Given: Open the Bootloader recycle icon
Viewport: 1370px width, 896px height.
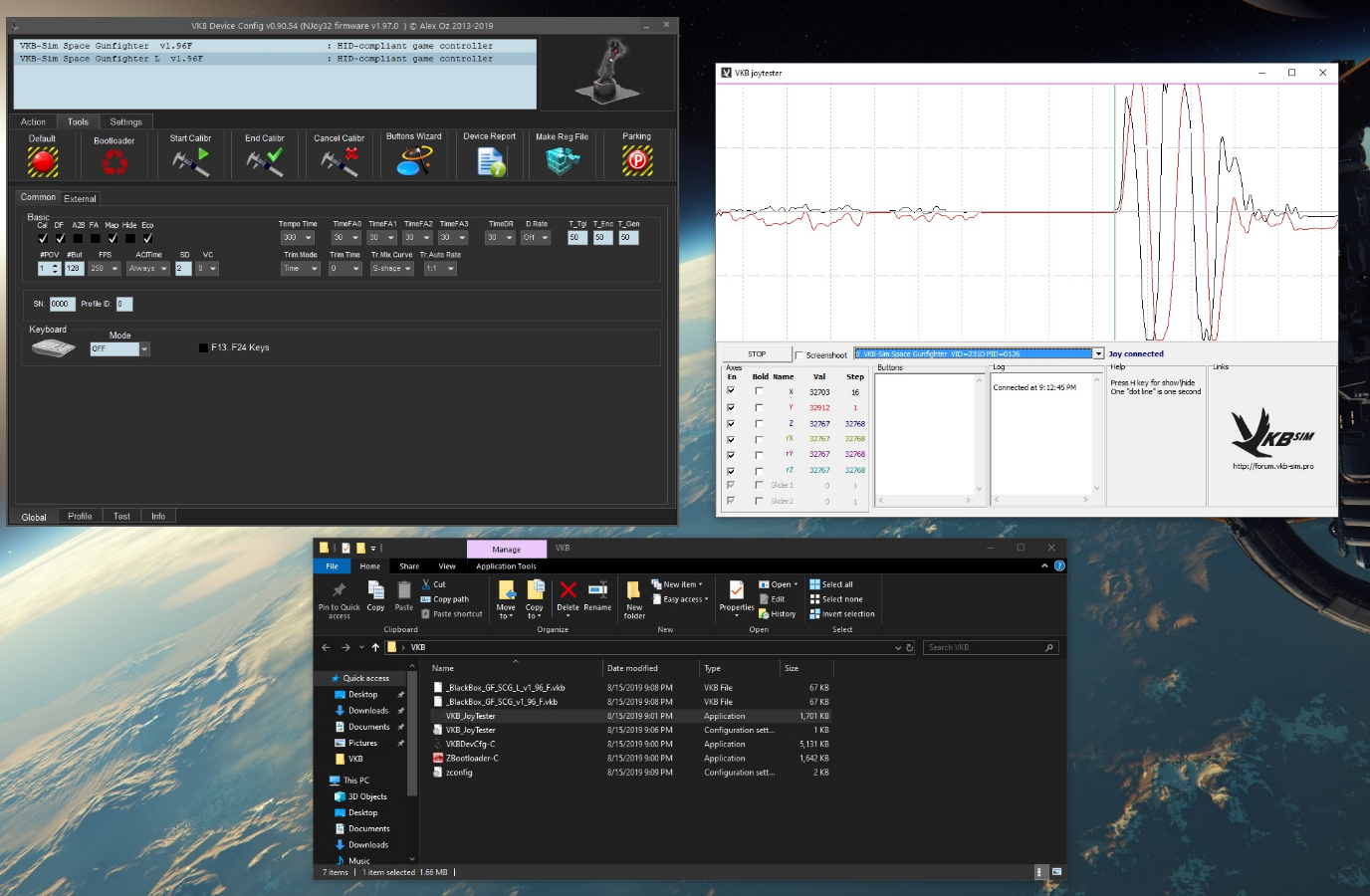Looking at the screenshot, I should click(114, 162).
